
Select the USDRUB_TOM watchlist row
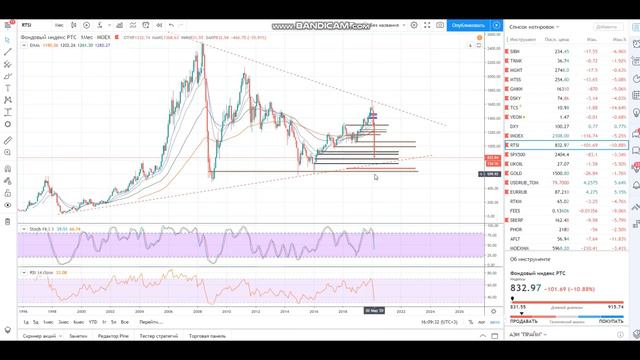point(567,183)
